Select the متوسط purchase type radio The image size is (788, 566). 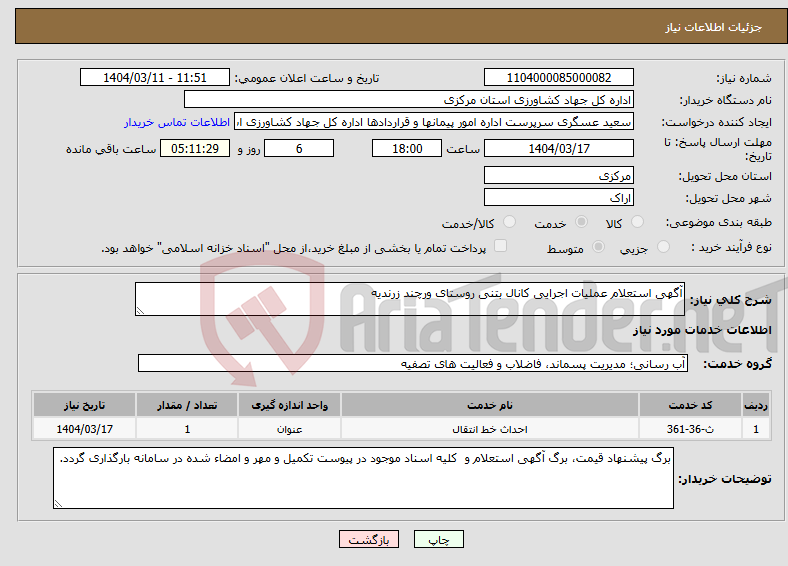(x=599, y=246)
